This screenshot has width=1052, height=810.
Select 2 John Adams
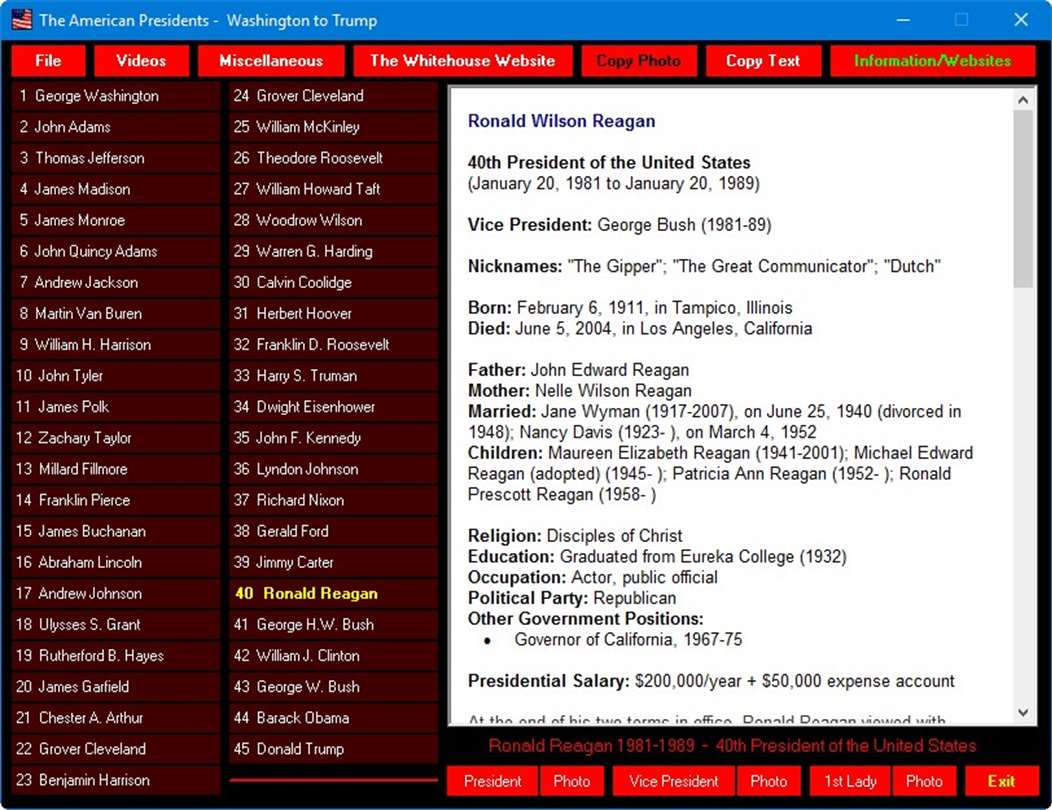[x=116, y=127]
